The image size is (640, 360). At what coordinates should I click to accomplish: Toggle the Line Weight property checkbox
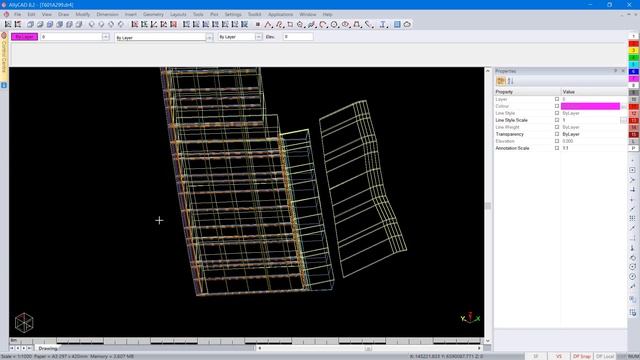tap(557, 127)
